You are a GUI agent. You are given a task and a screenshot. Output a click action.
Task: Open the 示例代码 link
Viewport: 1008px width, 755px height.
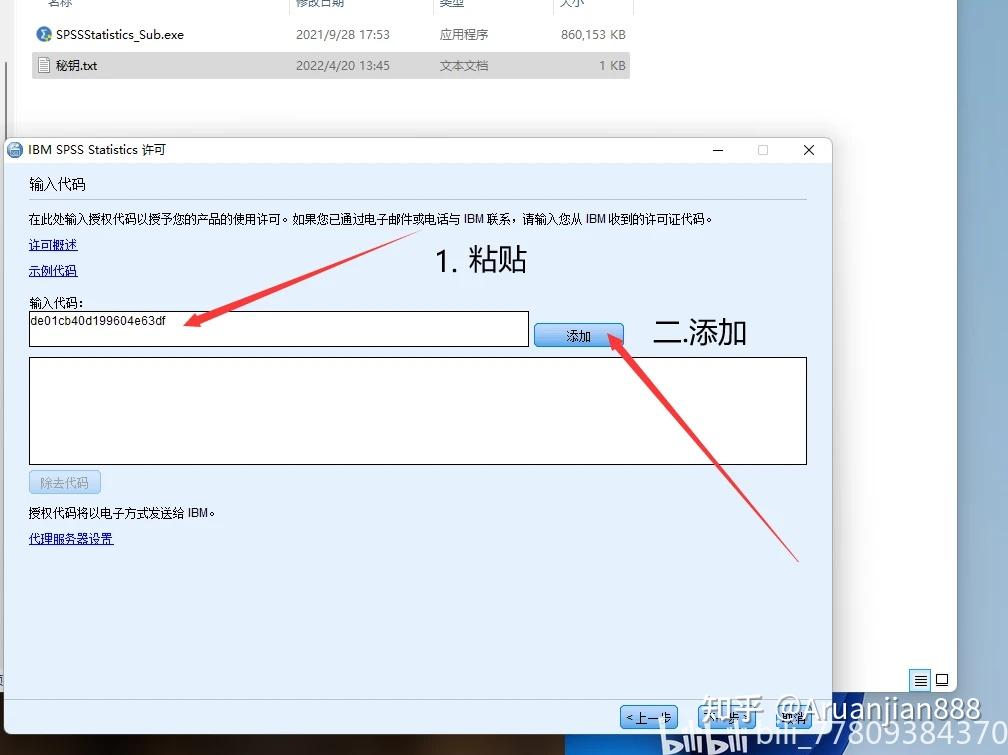tap(52, 270)
